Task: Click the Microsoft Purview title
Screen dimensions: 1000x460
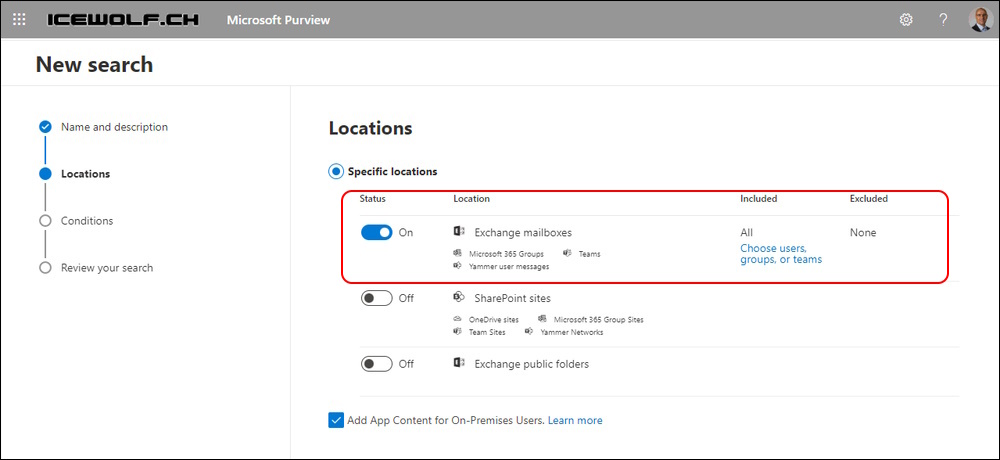Action: 279,20
